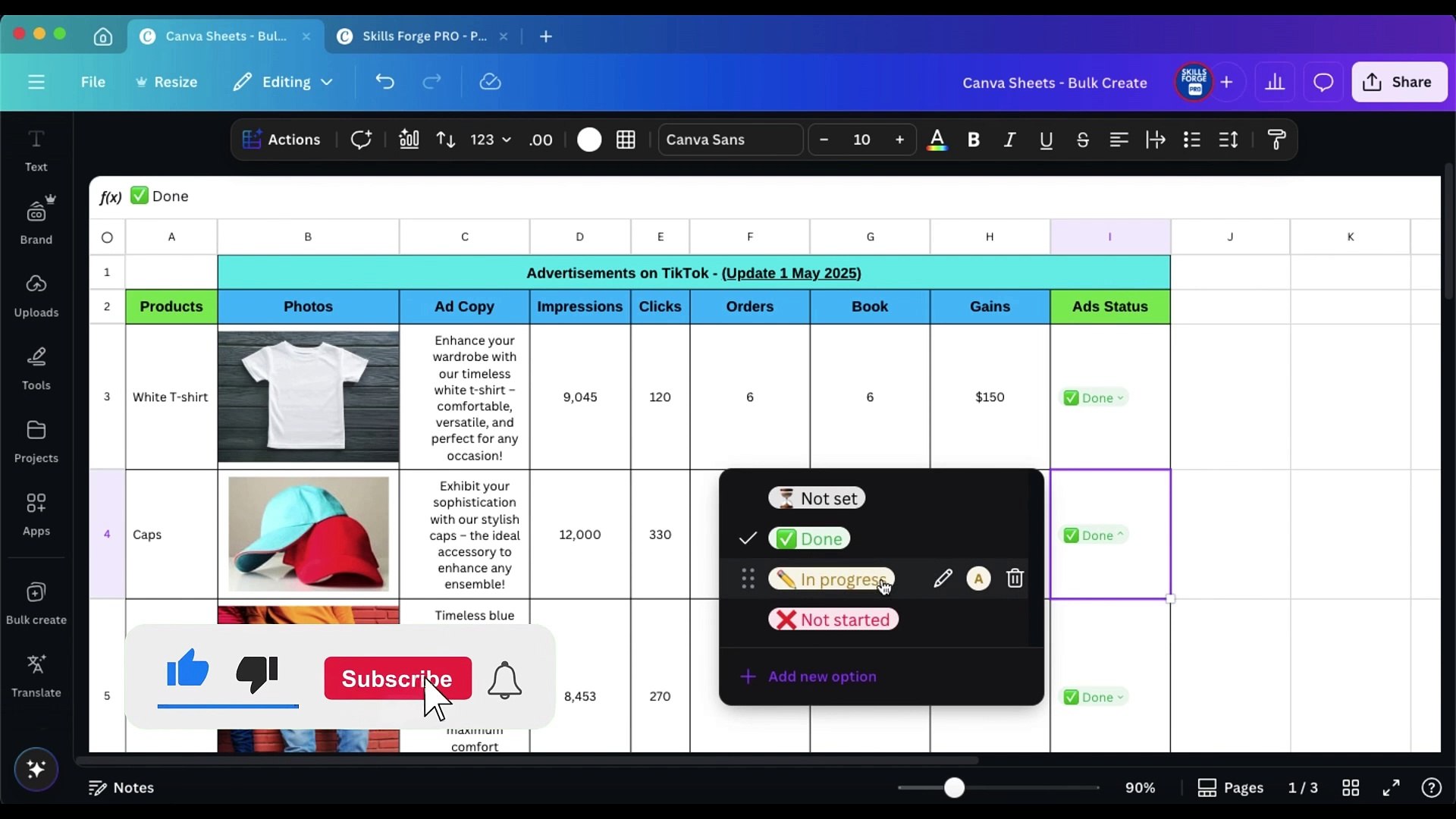The image size is (1456, 819).
Task: Expand the 123 number format dropdown
Action: (x=491, y=140)
